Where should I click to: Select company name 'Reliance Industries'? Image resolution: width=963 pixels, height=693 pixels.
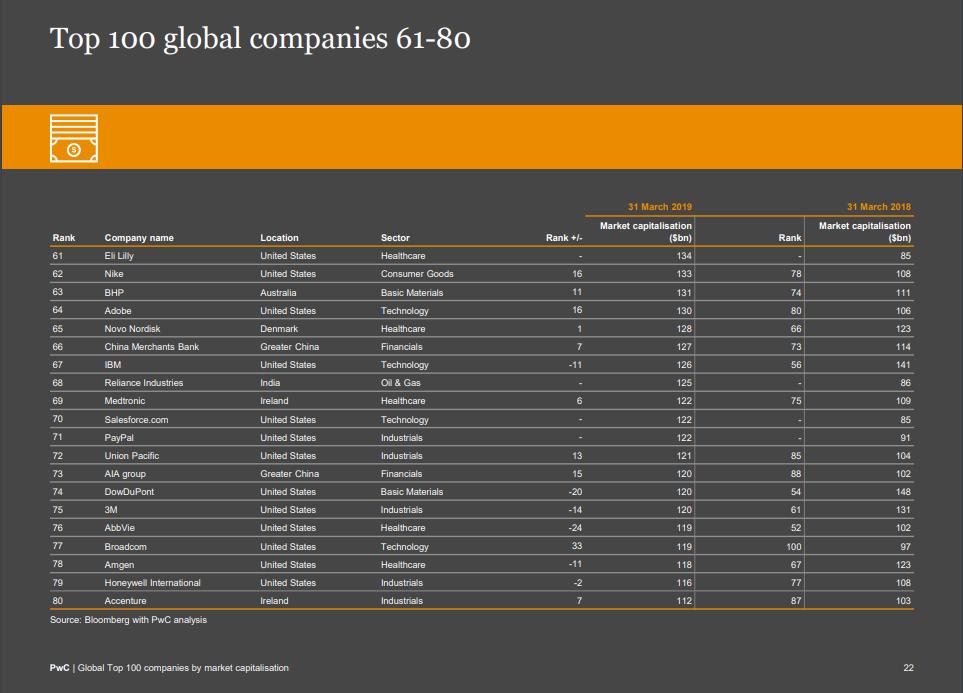click(x=144, y=383)
